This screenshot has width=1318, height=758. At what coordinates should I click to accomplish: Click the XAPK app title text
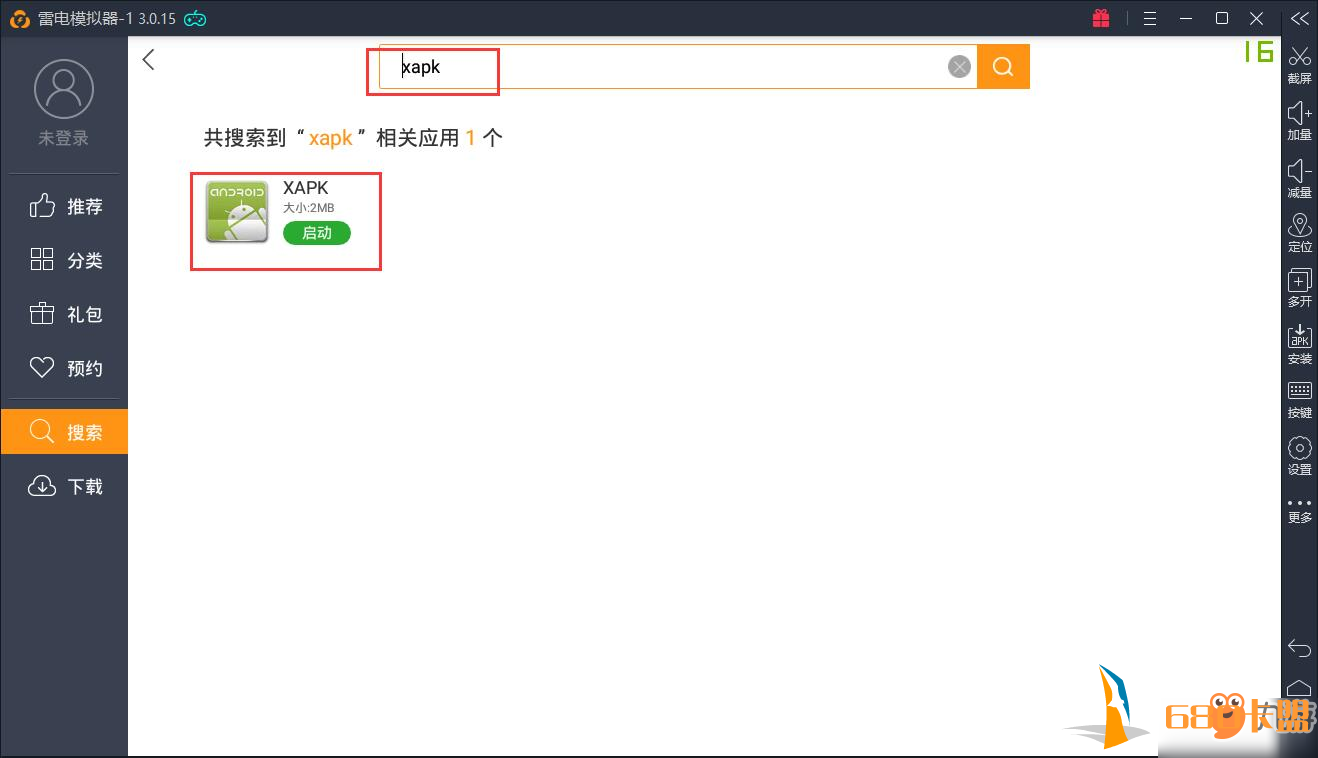(306, 188)
